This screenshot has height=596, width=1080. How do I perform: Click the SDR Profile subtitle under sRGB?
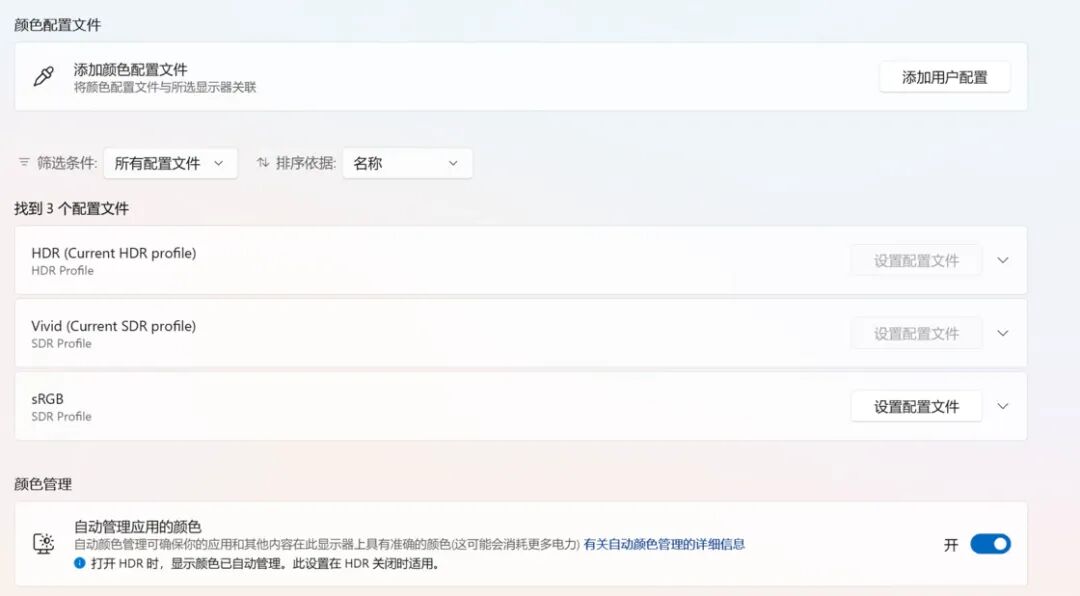61,417
